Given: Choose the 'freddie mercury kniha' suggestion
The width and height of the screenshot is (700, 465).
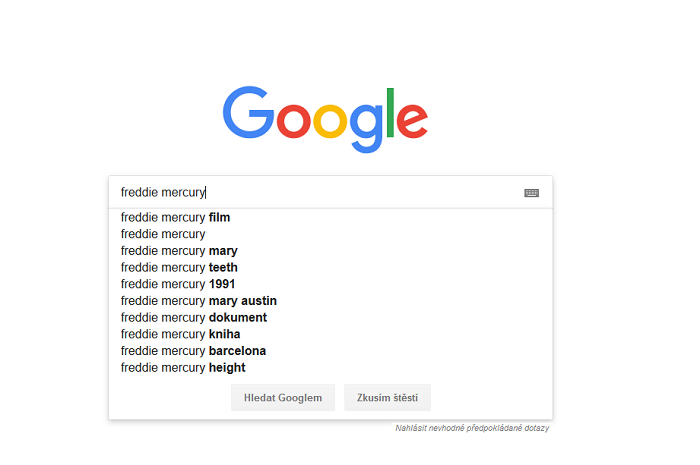Looking at the screenshot, I should 180,334.
